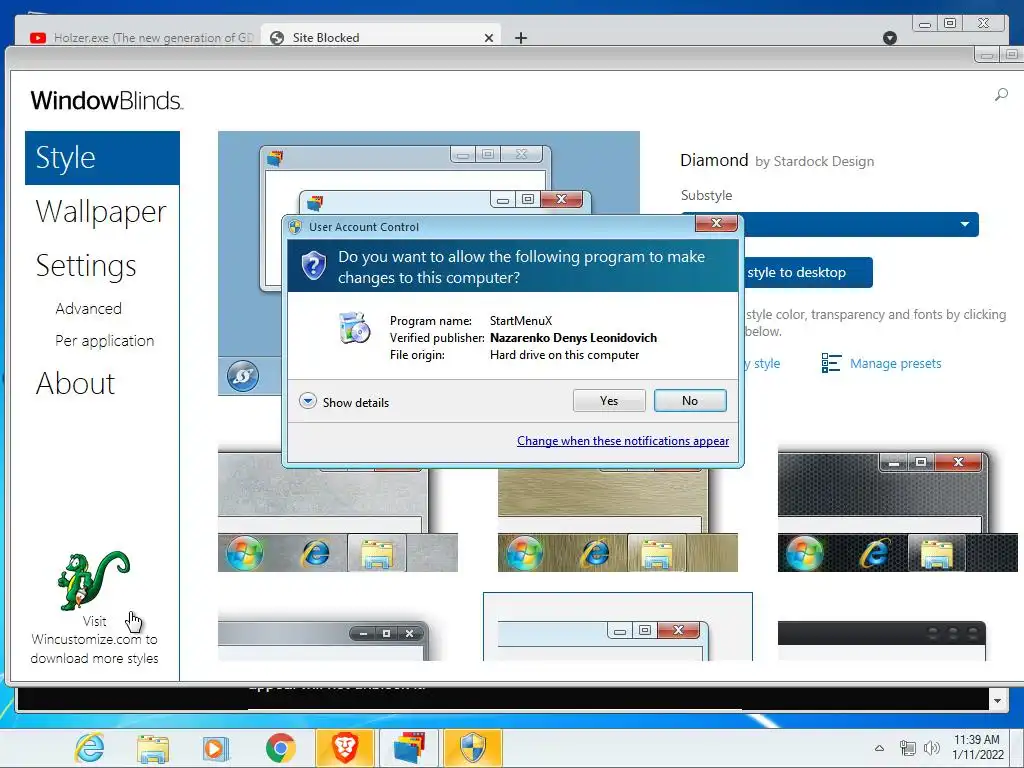Open a new browser tab with plus button
The height and width of the screenshot is (768, 1024).
pyautogui.click(x=520, y=38)
